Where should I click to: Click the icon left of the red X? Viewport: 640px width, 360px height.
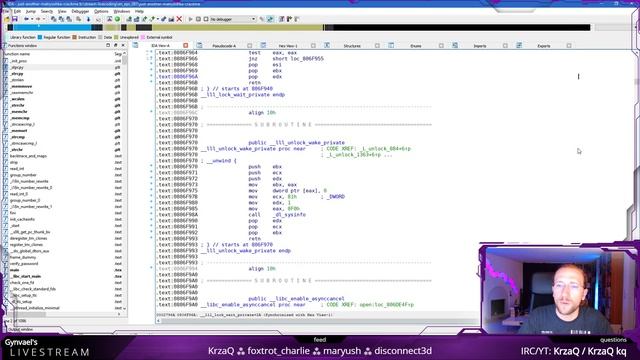171,19
